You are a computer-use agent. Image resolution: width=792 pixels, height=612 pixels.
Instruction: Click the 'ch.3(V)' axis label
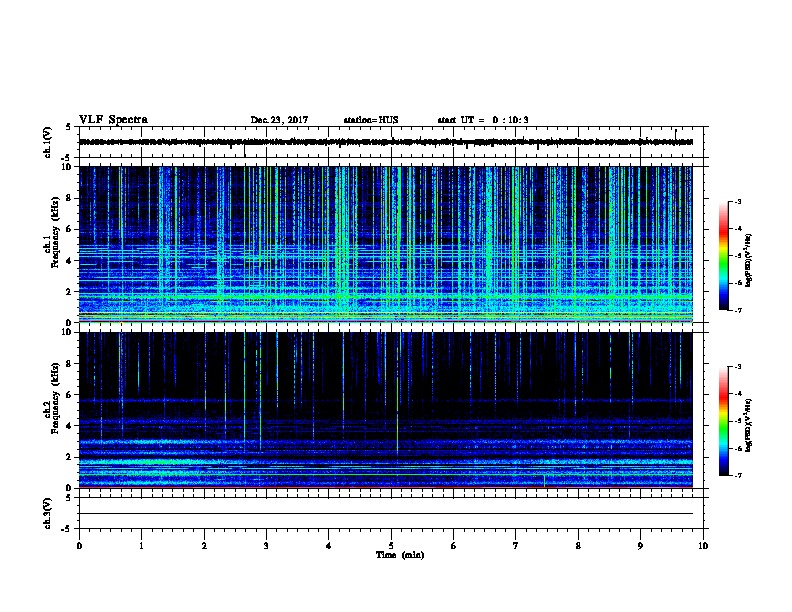tap(48, 513)
